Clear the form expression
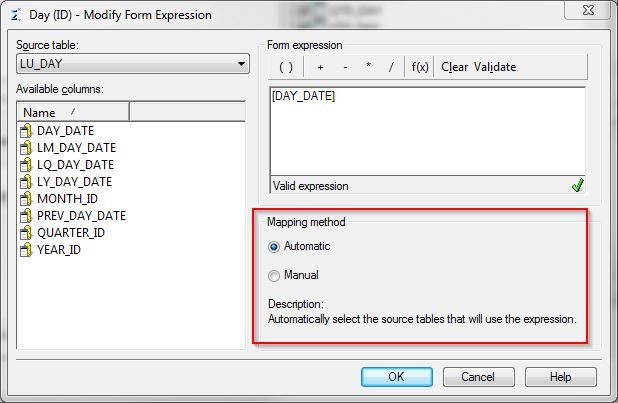The width and height of the screenshot is (618, 403). point(455,67)
